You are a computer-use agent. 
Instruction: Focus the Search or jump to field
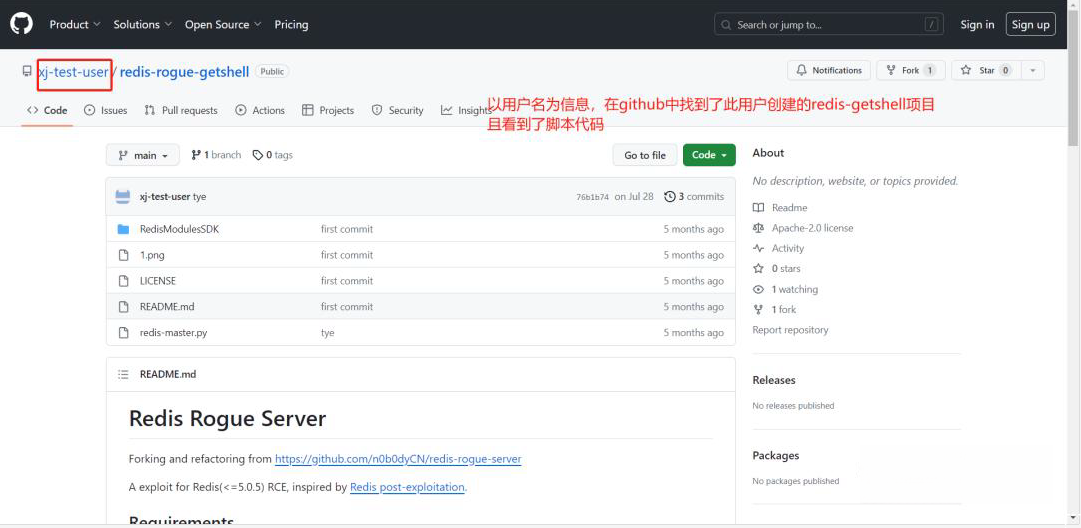point(829,25)
